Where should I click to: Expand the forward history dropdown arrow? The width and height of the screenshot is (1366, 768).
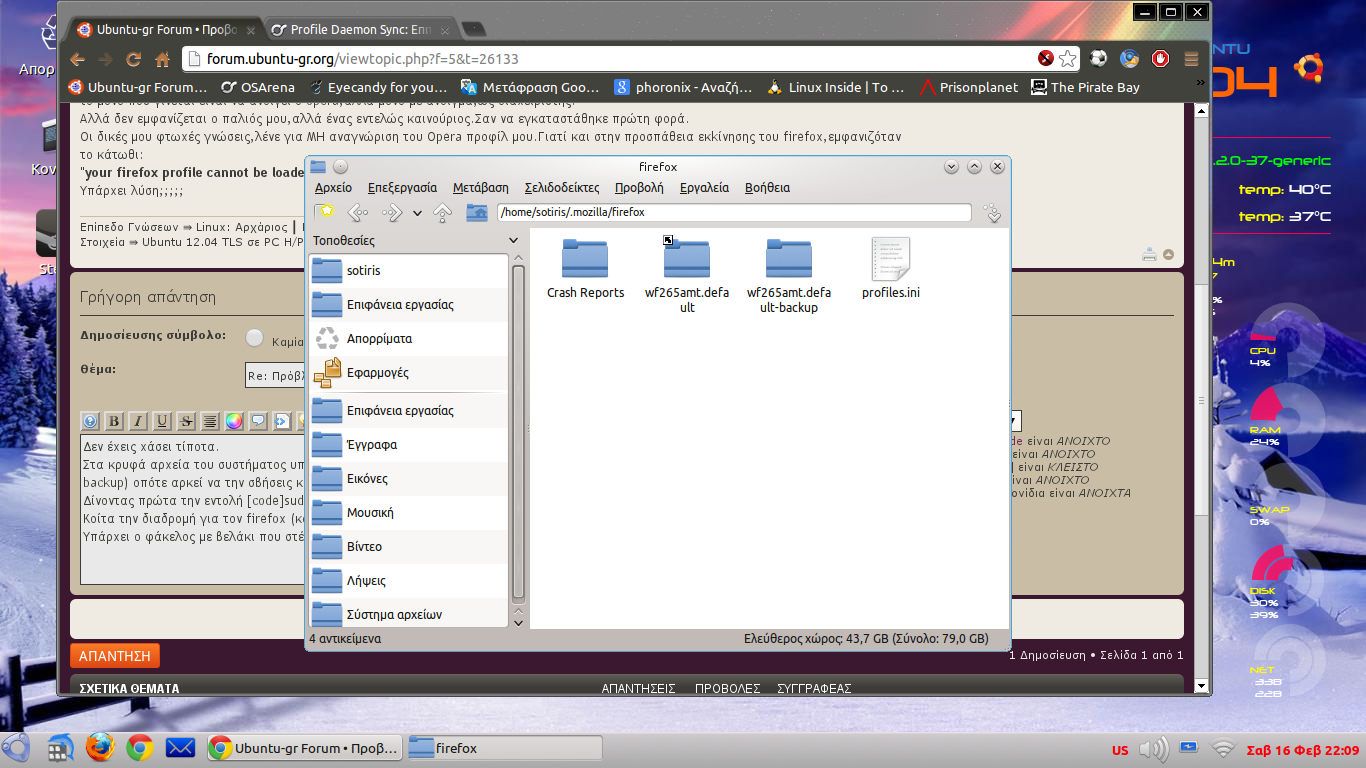tap(417, 213)
